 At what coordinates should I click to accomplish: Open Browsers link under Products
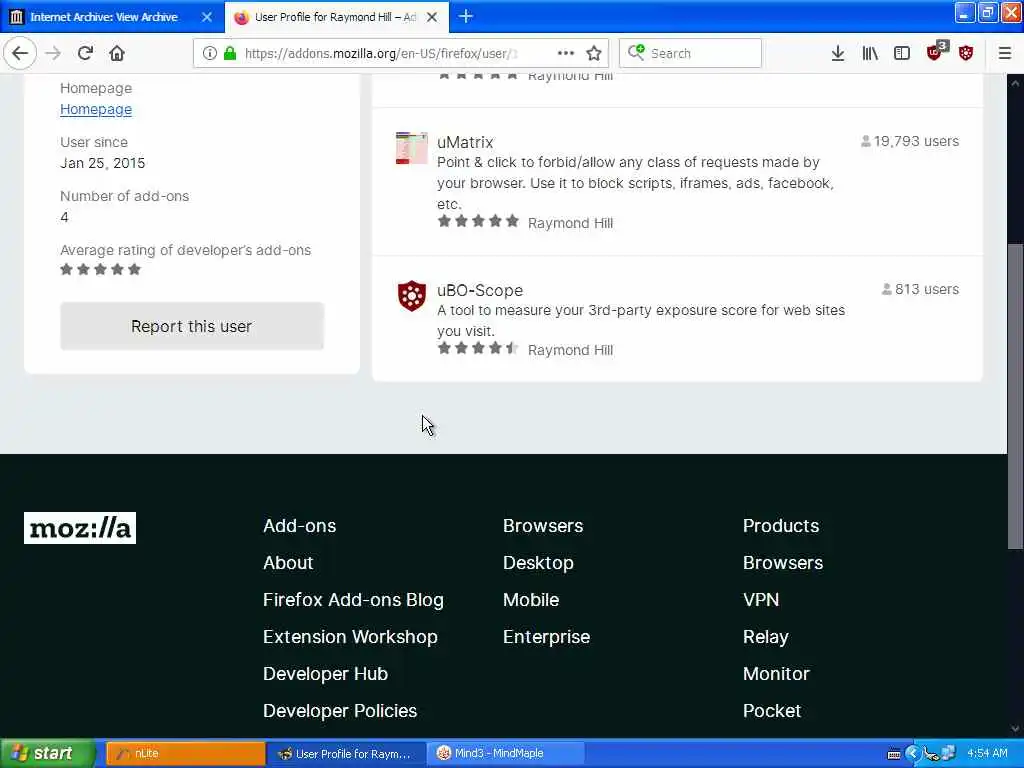click(782, 562)
